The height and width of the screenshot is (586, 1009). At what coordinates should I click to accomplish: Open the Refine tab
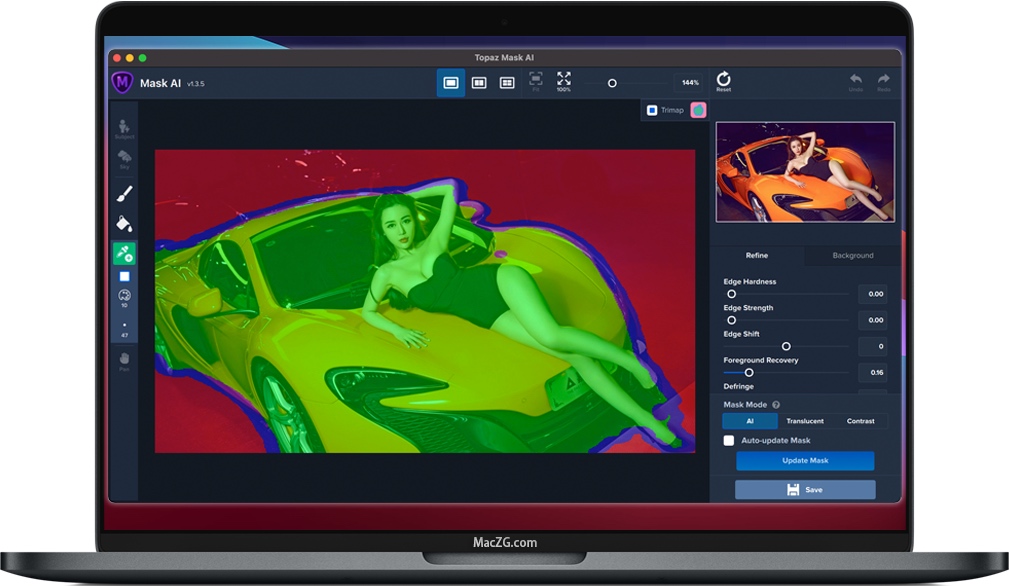click(x=757, y=255)
